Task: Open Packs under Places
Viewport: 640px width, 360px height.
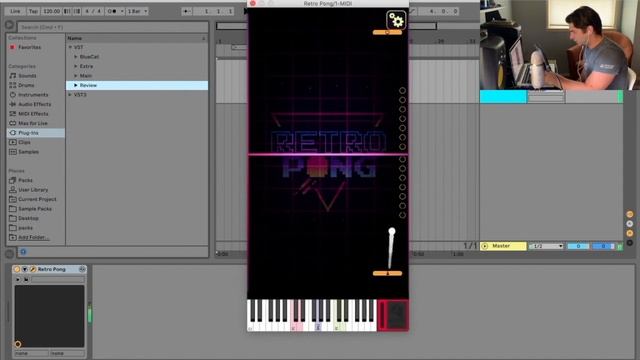Action: tap(25, 180)
